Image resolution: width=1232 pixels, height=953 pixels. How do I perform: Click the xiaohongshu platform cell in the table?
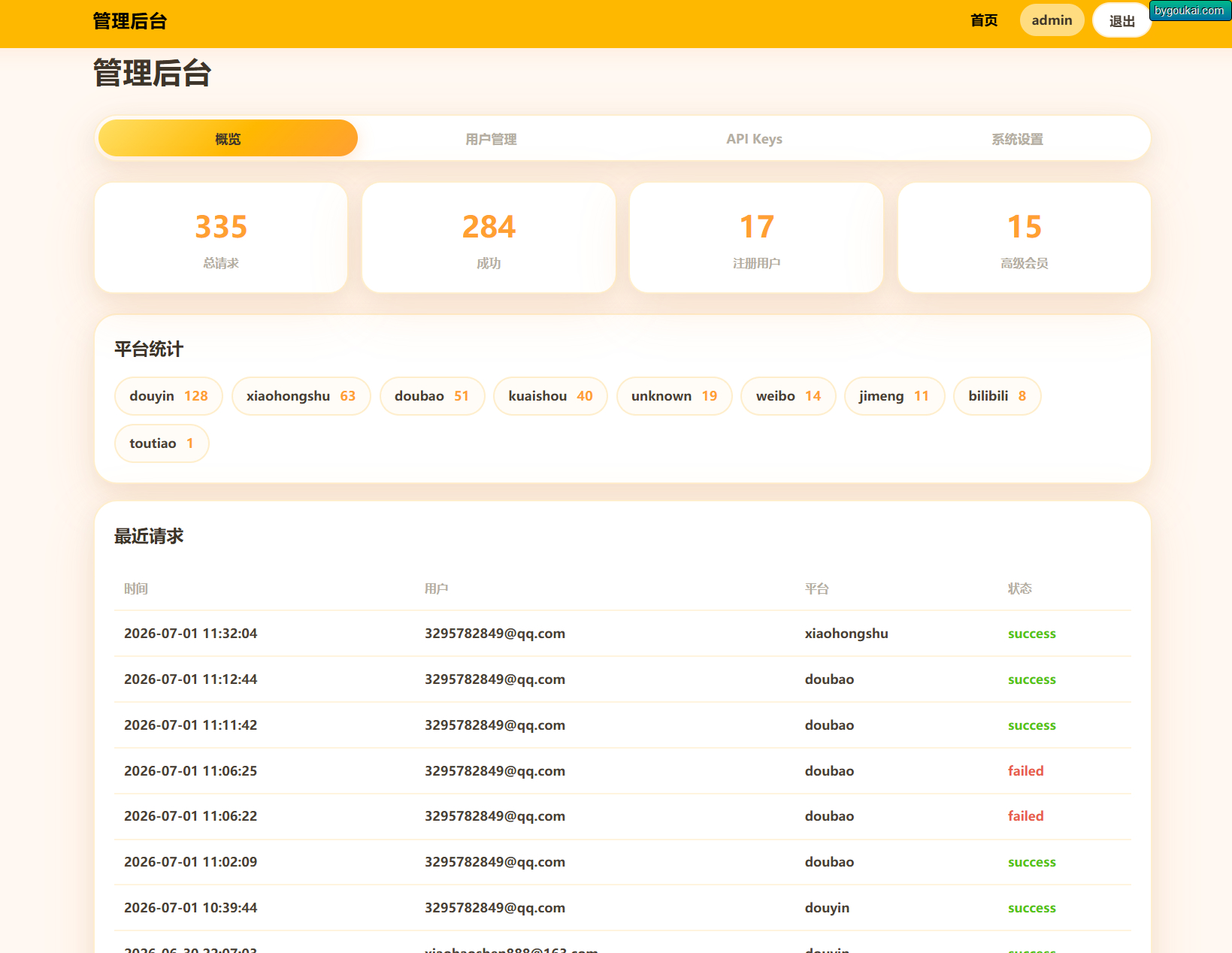tap(846, 634)
